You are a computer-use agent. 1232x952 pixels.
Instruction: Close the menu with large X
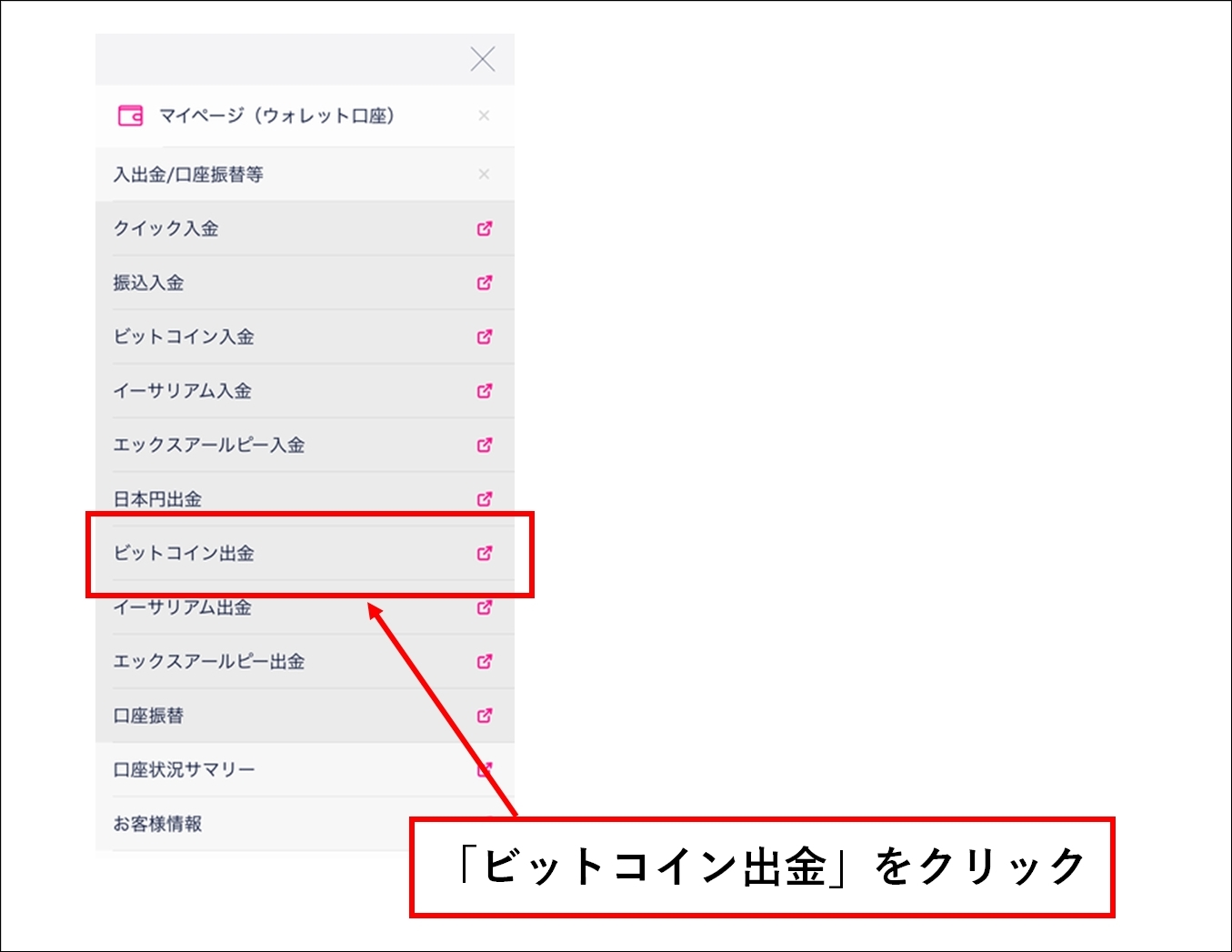pos(483,59)
